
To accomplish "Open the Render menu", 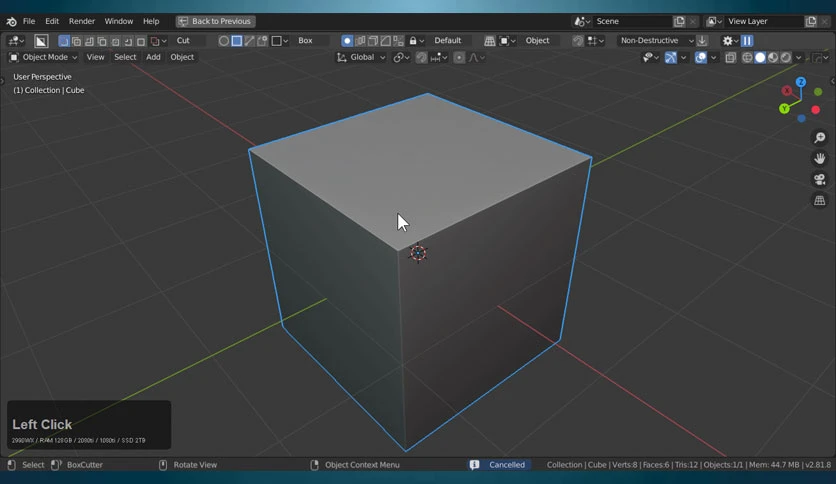I will click(x=82, y=21).
